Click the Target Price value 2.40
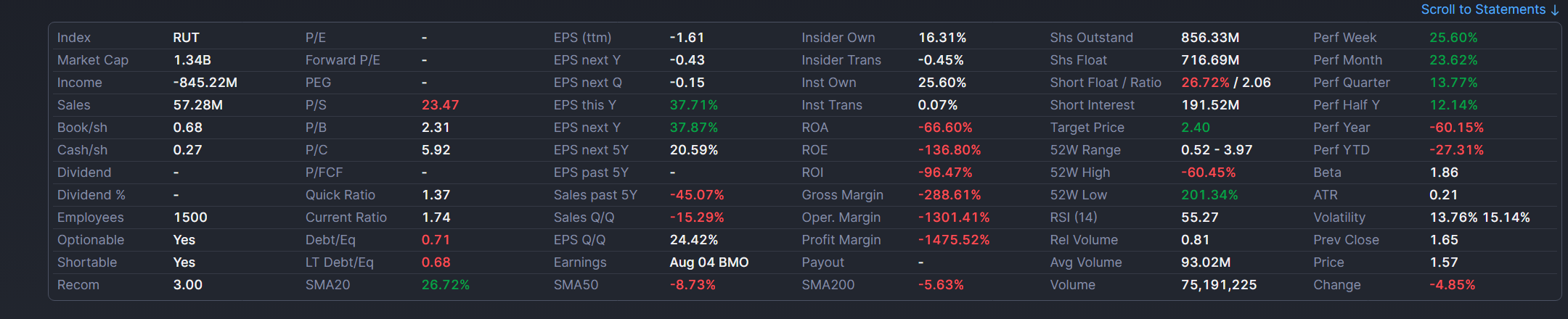 (1196, 128)
